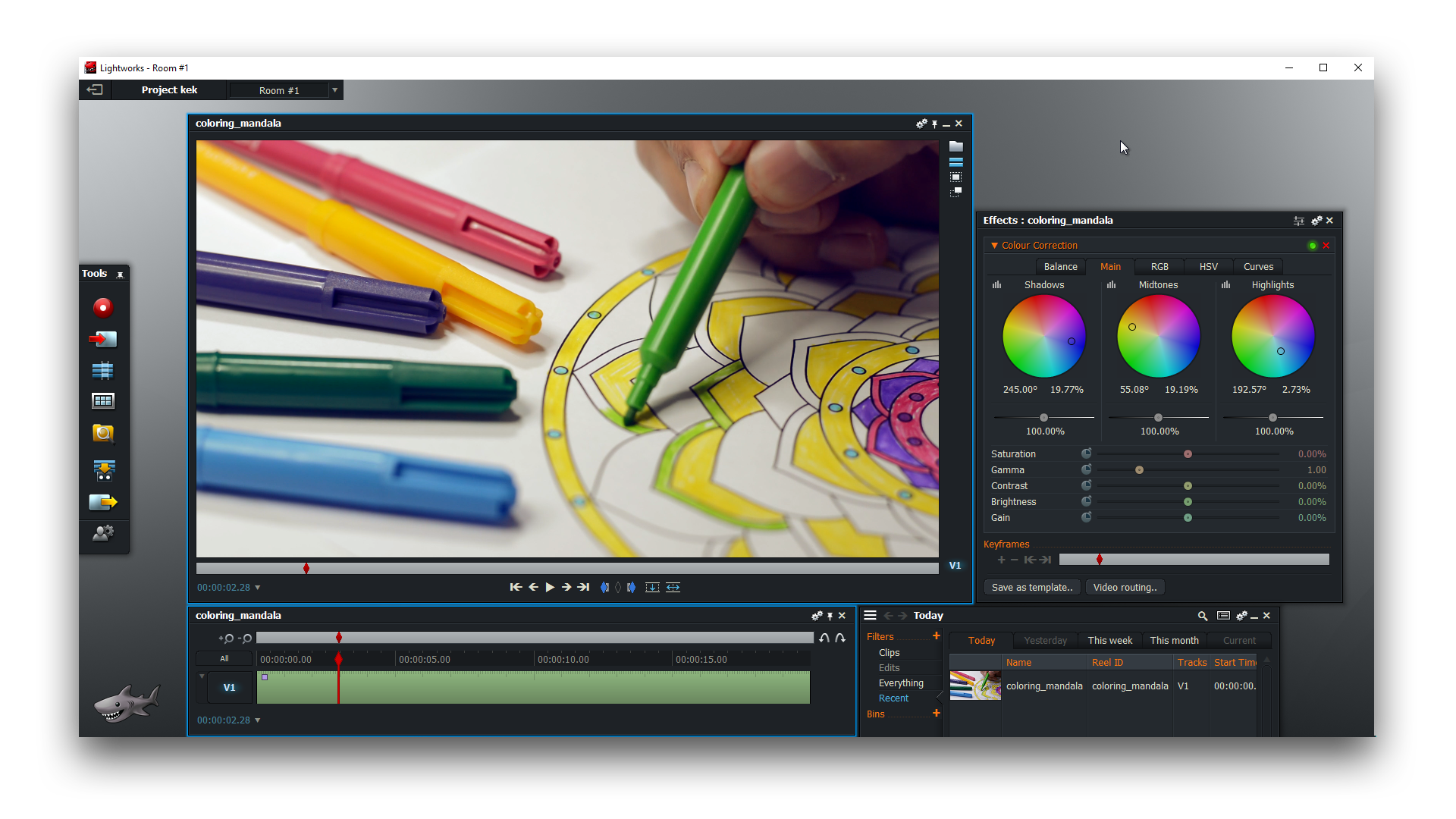
Task: Click Save as template button
Action: [1032, 587]
